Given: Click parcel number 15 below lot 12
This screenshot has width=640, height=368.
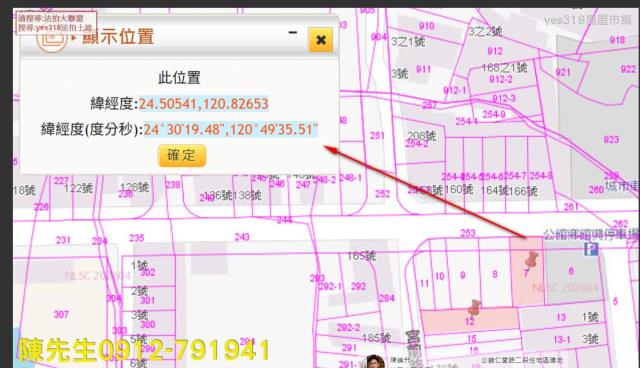Looking at the screenshot, I should (472, 339).
